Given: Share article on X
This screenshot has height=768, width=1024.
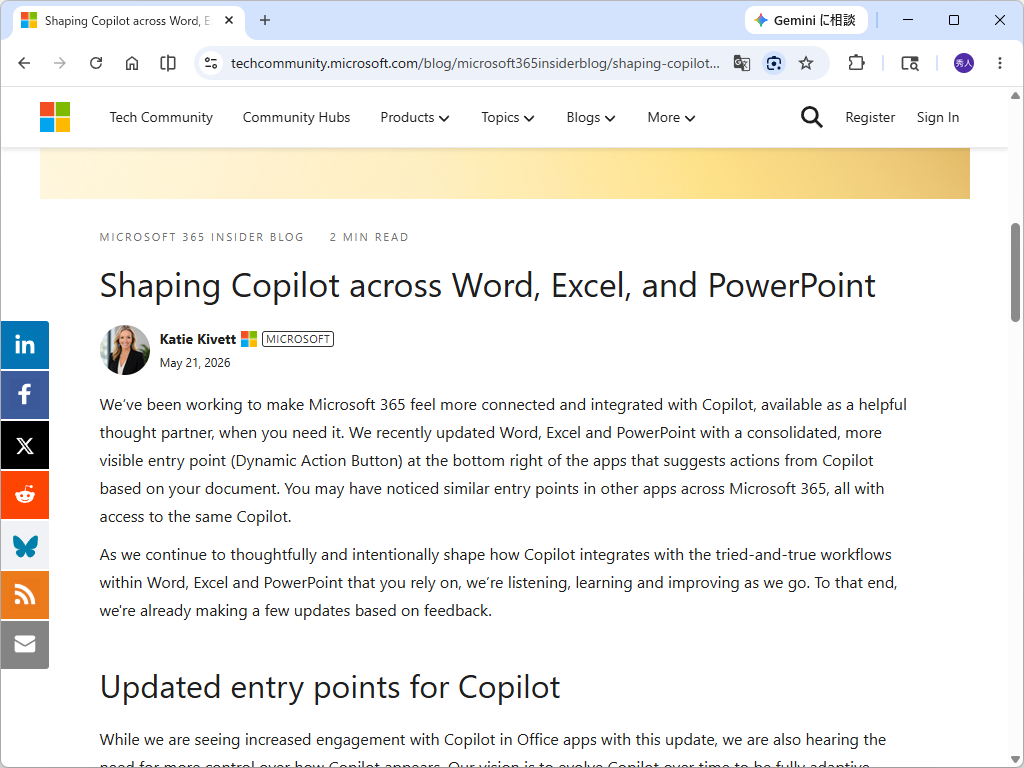Looking at the screenshot, I should (25, 445).
